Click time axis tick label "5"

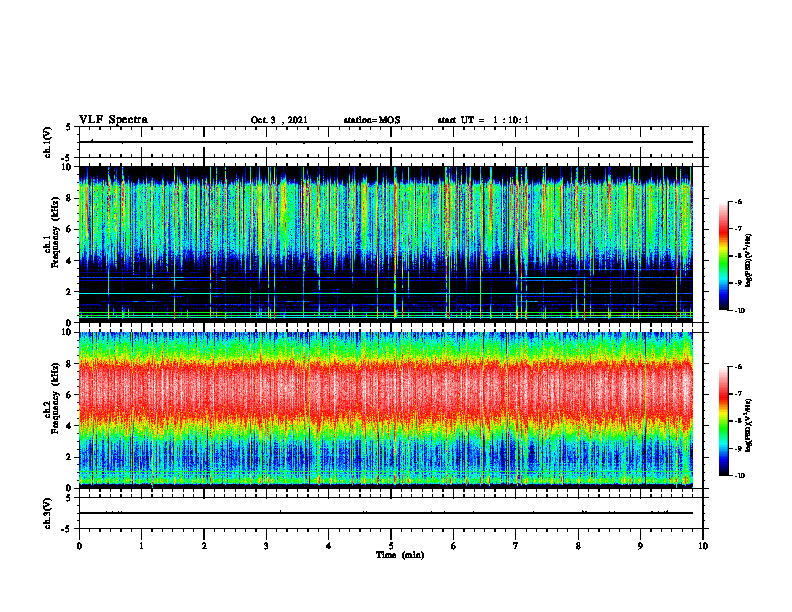(x=391, y=546)
